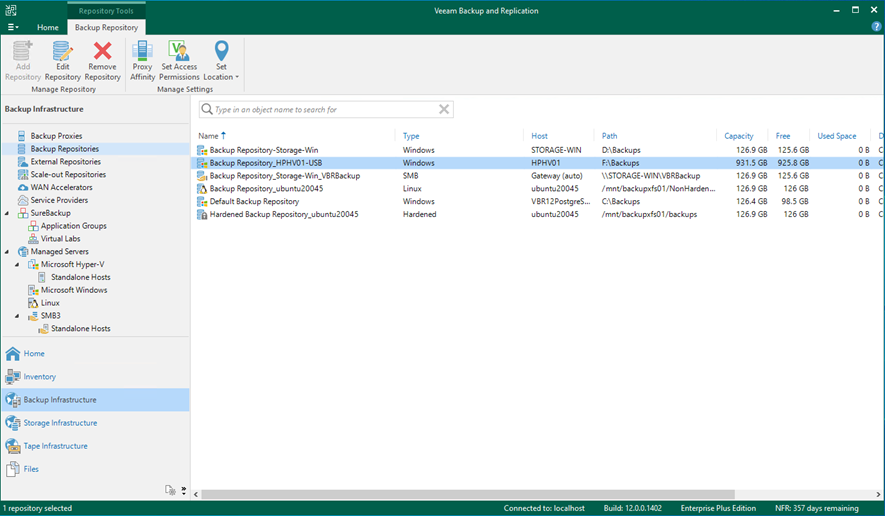The width and height of the screenshot is (885, 516).
Task: Open Application Groups under SureBackup
Action: (x=73, y=226)
